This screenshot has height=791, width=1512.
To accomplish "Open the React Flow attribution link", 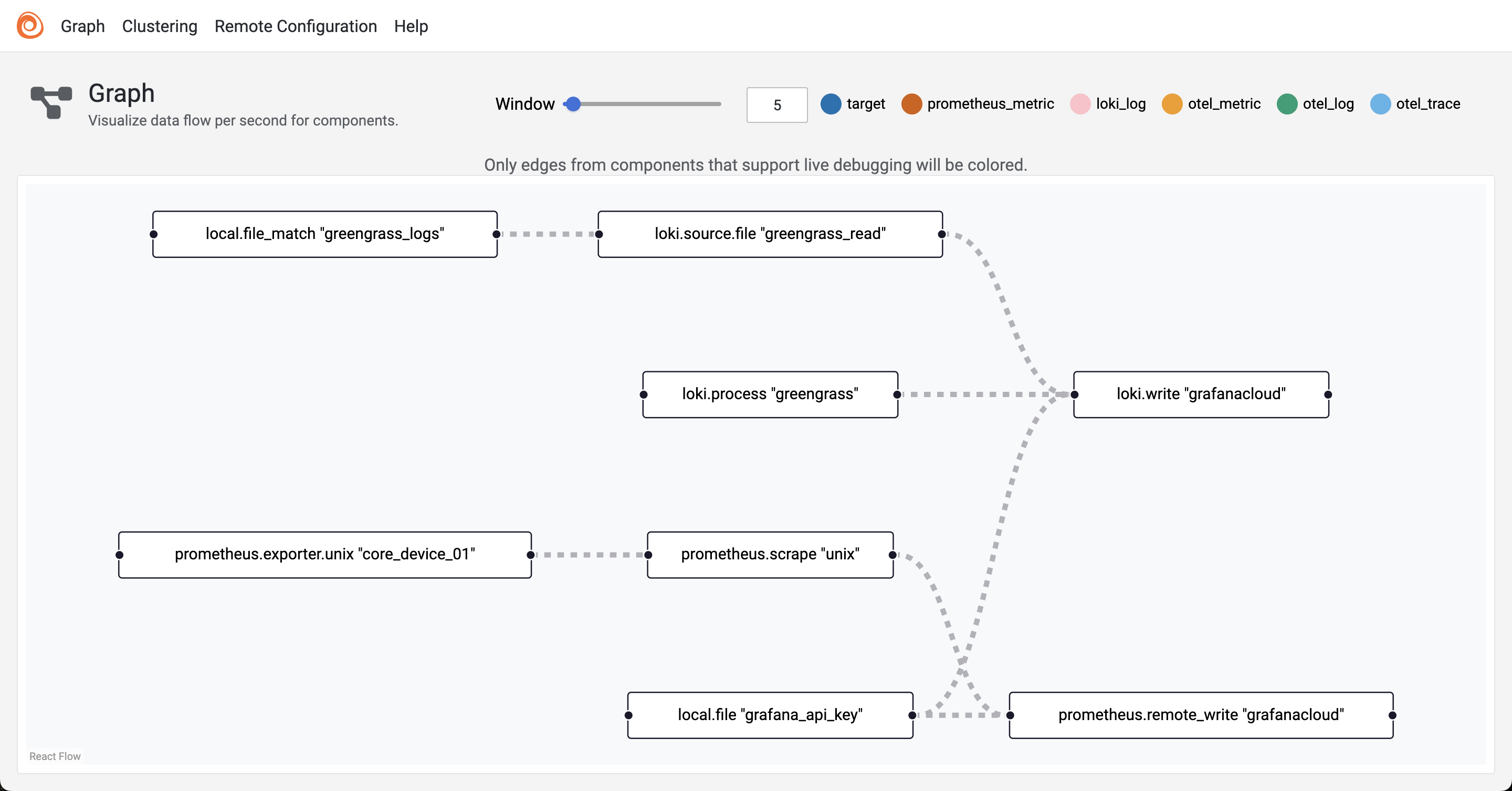I will tap(55, 756).
